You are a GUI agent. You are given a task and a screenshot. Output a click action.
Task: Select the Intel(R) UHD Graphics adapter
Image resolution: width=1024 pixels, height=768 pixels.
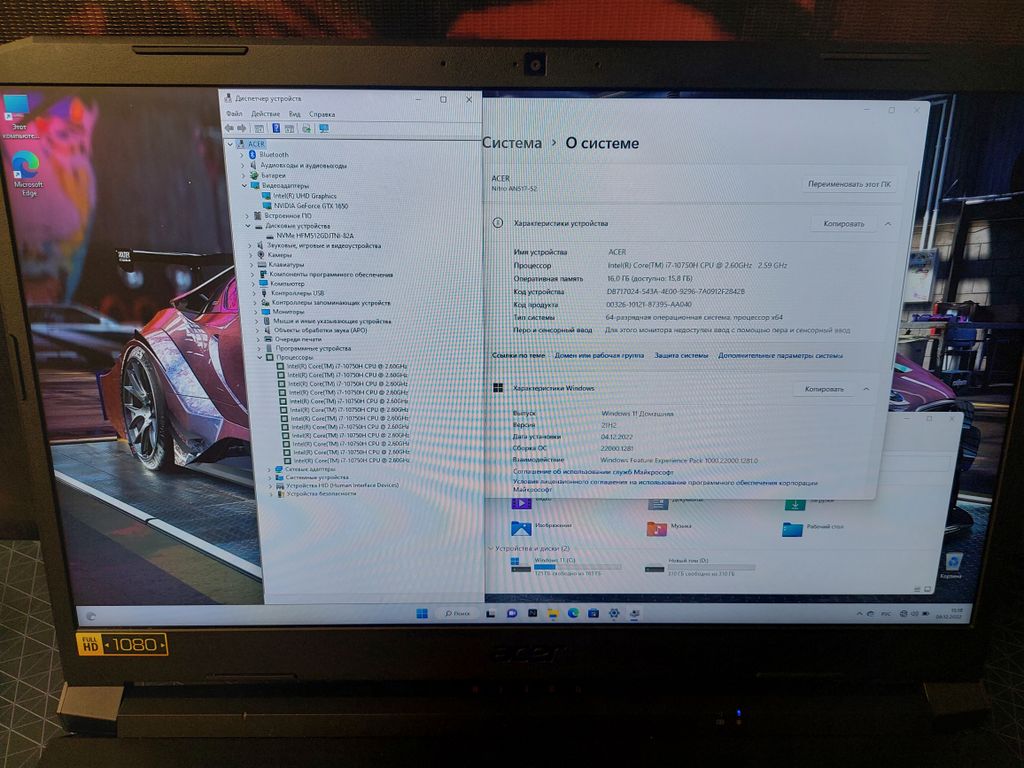(306, 196)
